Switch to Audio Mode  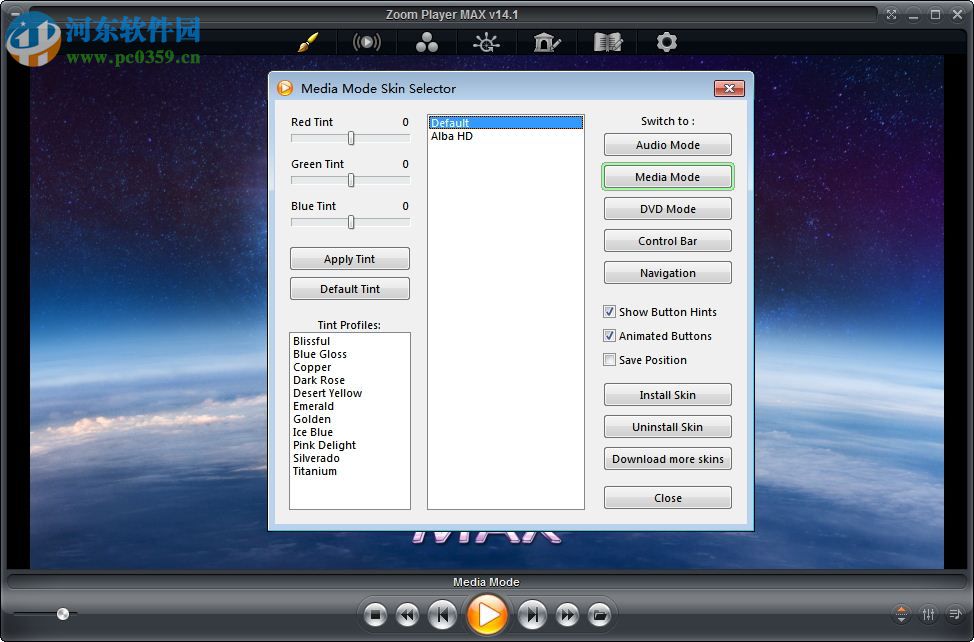pyautogui.click(x=667, y=144)
